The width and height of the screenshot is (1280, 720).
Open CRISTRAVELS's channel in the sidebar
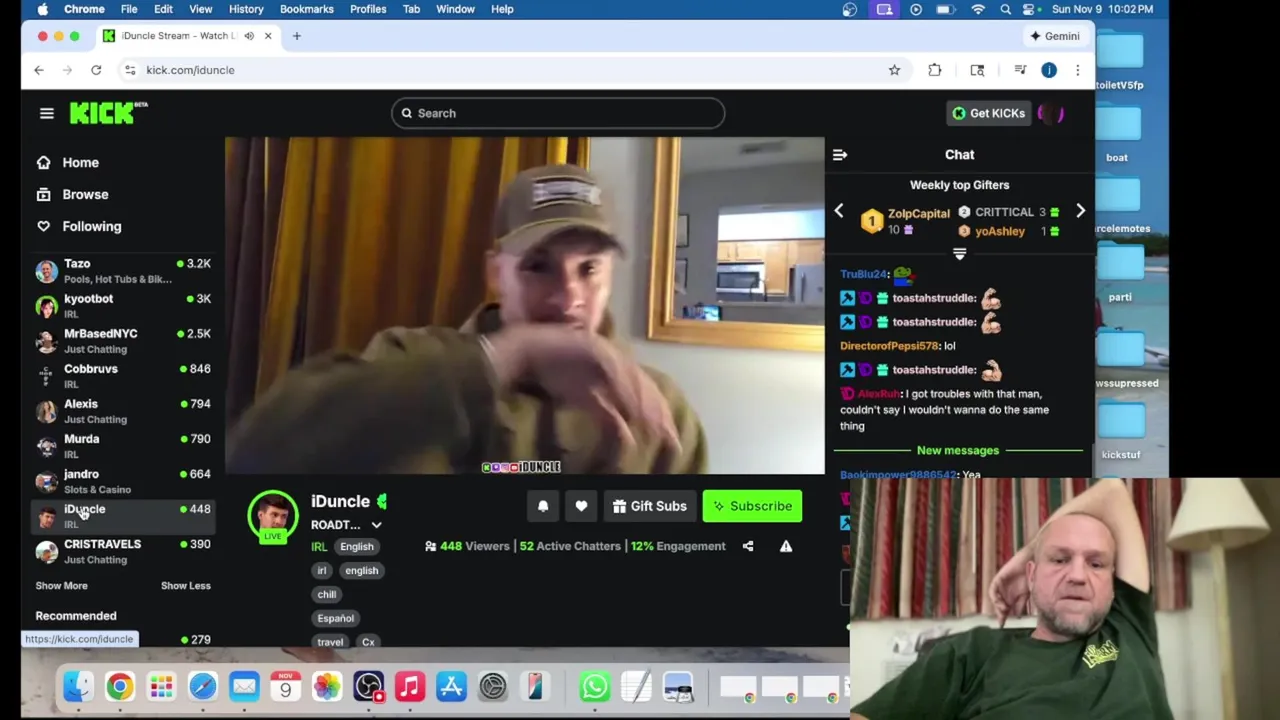tap(123, 551)
